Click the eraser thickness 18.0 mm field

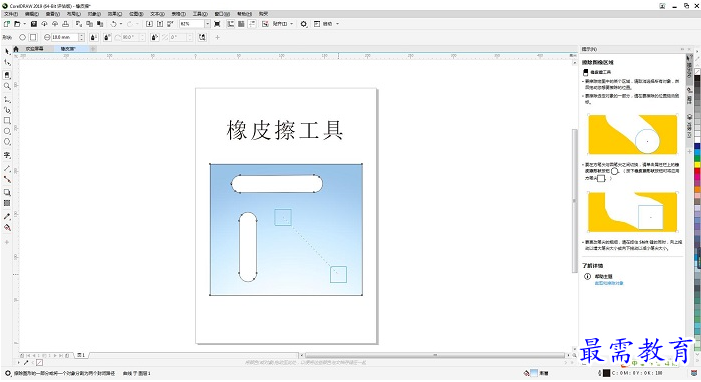point(65,37)
